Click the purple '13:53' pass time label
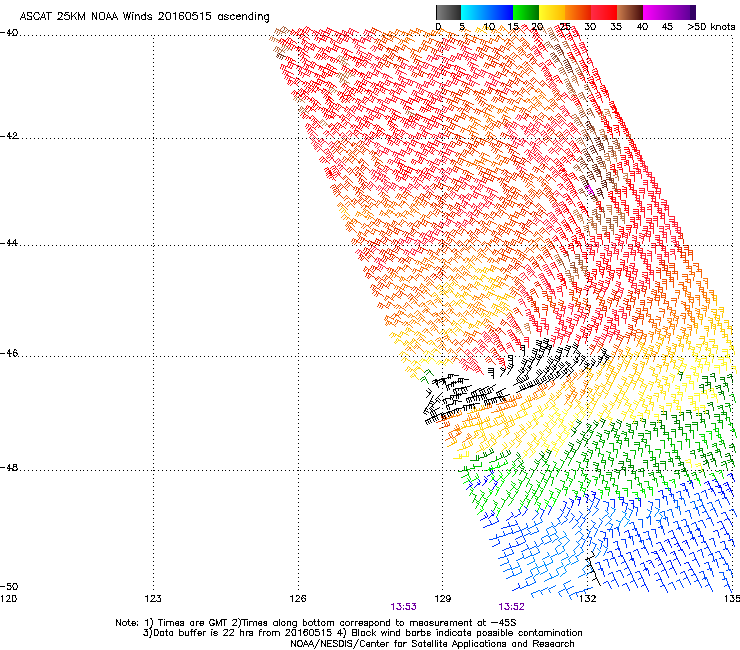 404,607
